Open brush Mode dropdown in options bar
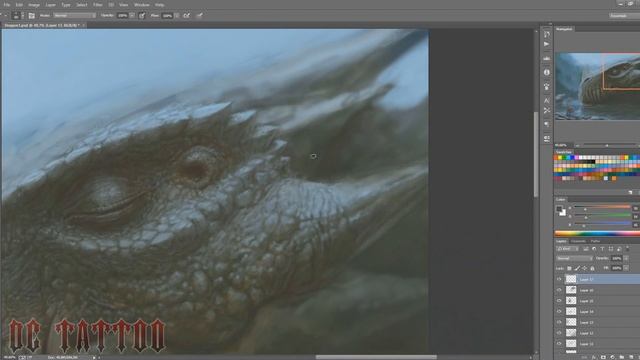This screenshot has width=640, height=360. 74,16
